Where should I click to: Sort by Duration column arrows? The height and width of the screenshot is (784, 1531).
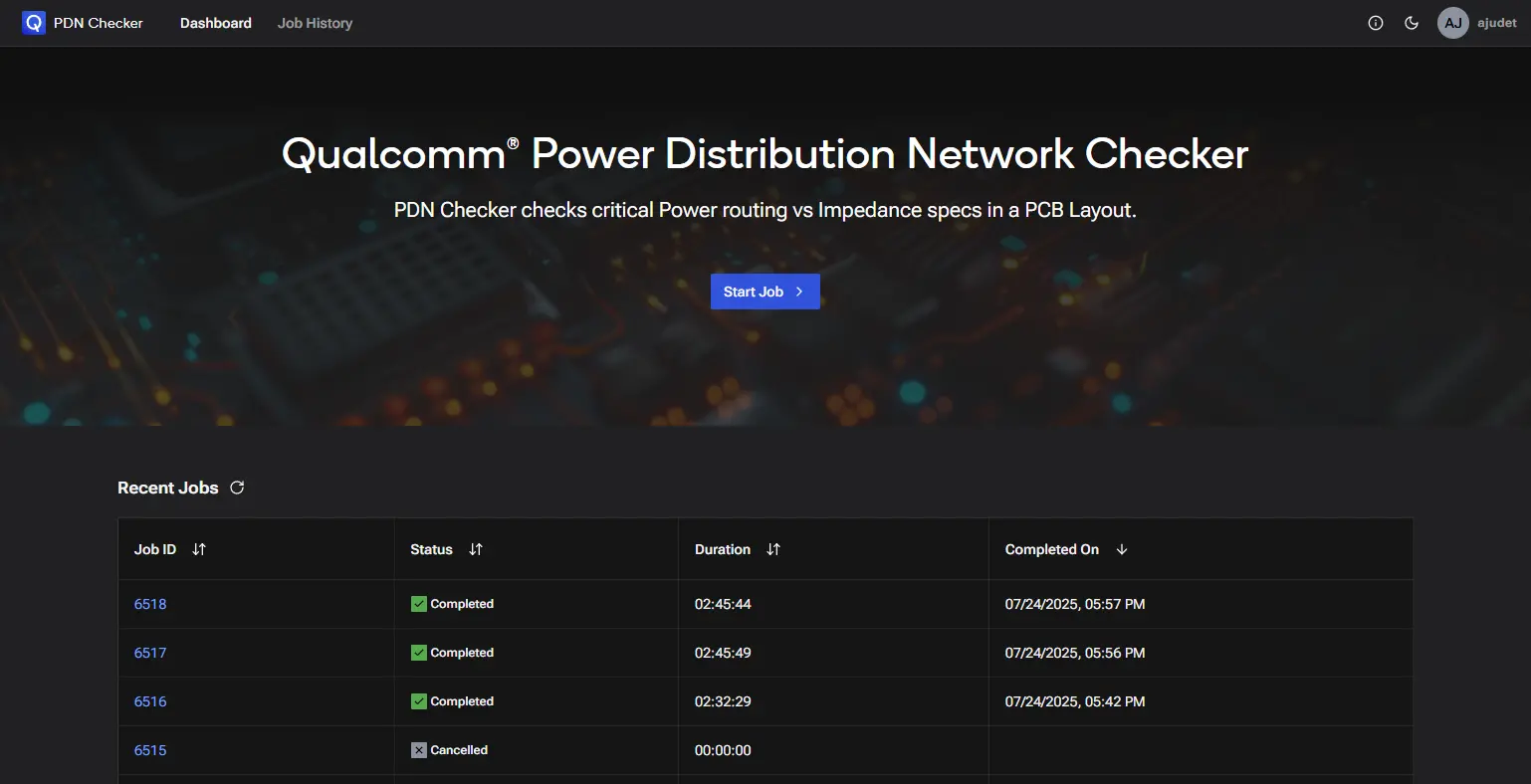coord(773,549)
